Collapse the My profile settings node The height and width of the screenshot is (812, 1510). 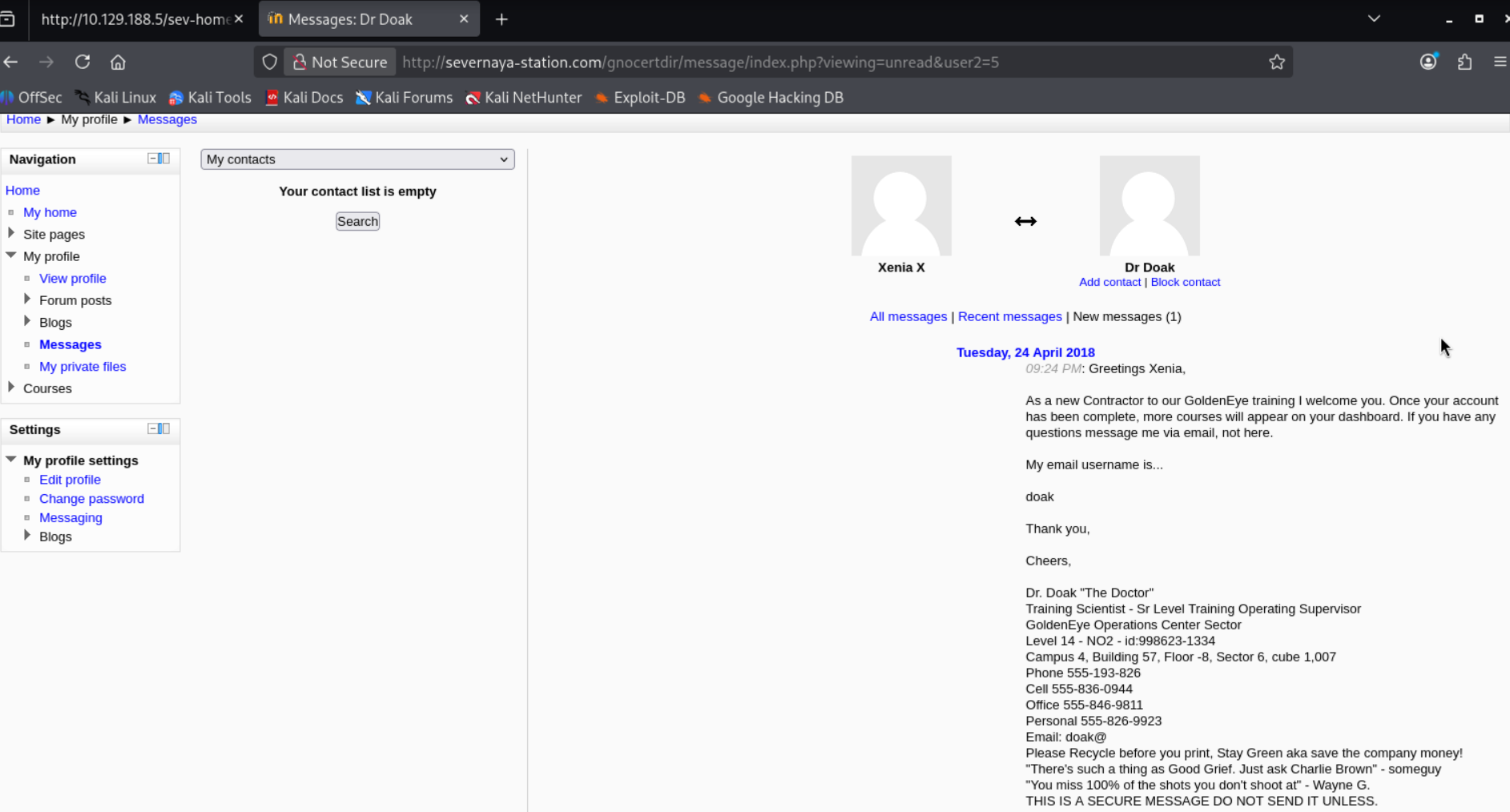coord(11,460)
